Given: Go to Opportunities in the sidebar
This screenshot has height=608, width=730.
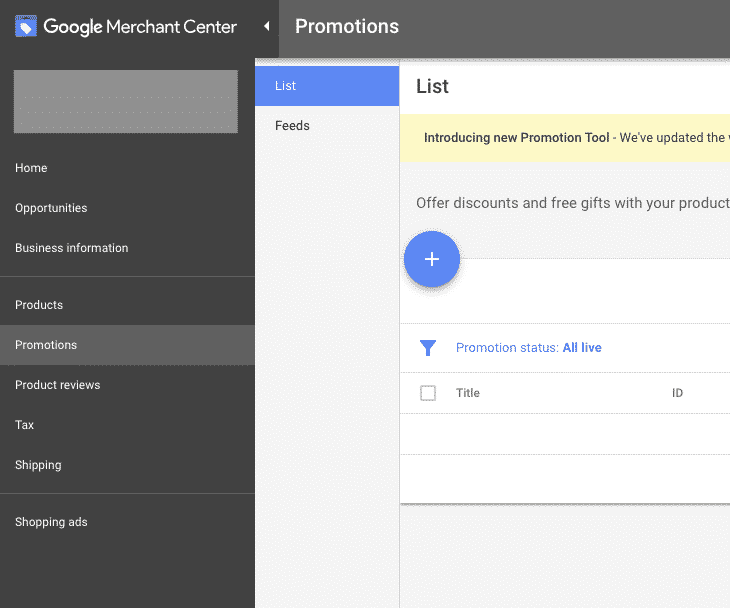Looking at the screenshot, I should click(127, 208).
